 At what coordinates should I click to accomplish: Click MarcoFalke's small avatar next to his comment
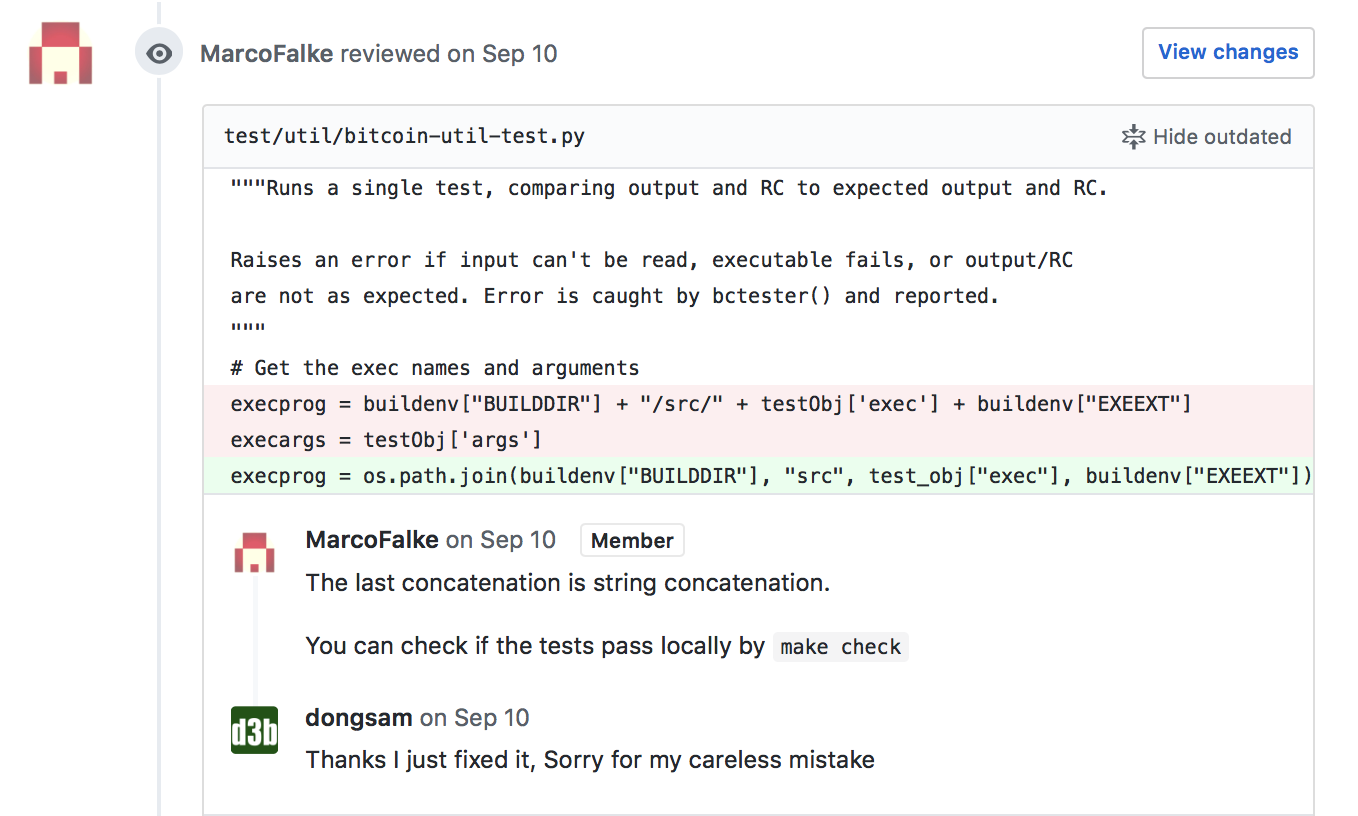[x=254, y=552]
